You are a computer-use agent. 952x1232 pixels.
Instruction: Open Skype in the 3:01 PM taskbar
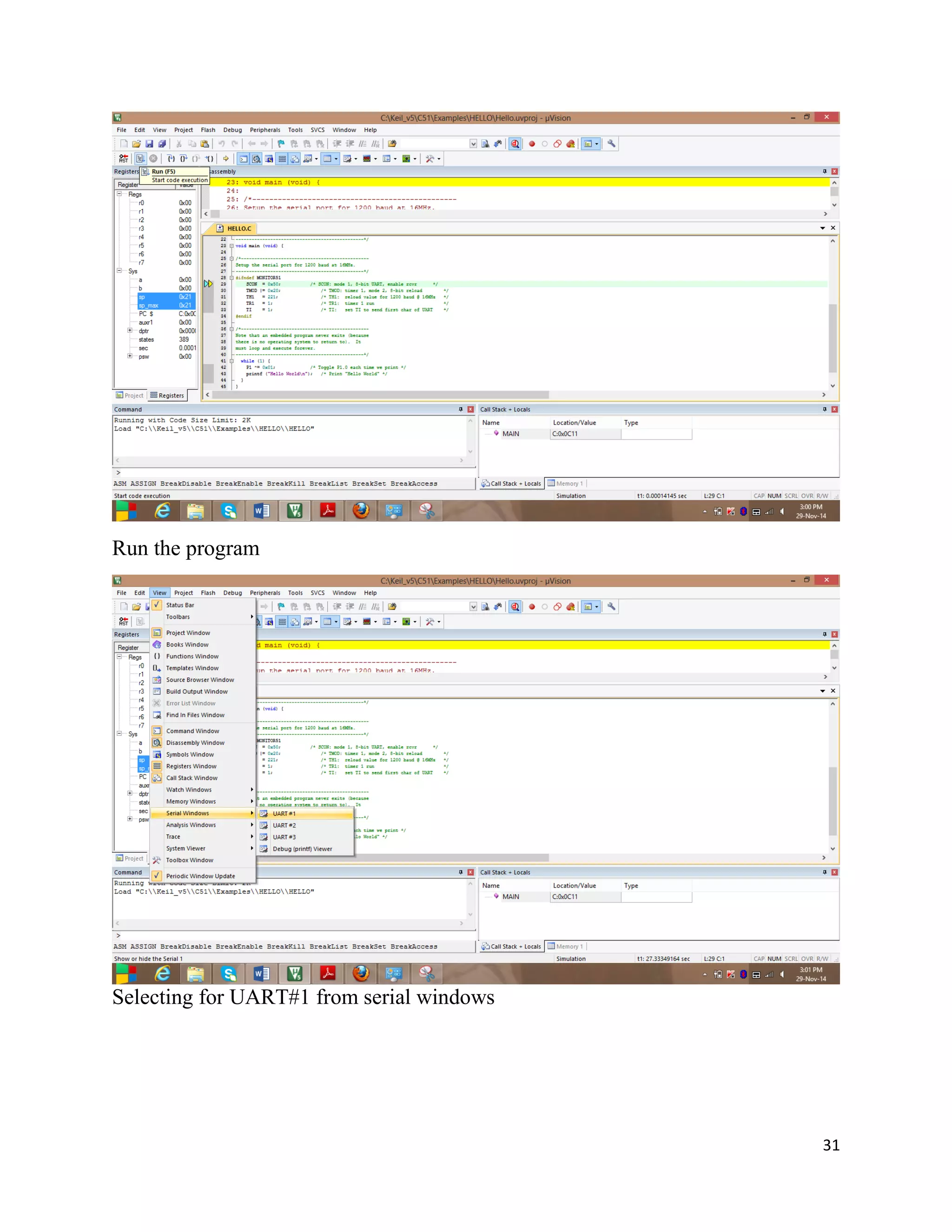click(x=228, y=974)
